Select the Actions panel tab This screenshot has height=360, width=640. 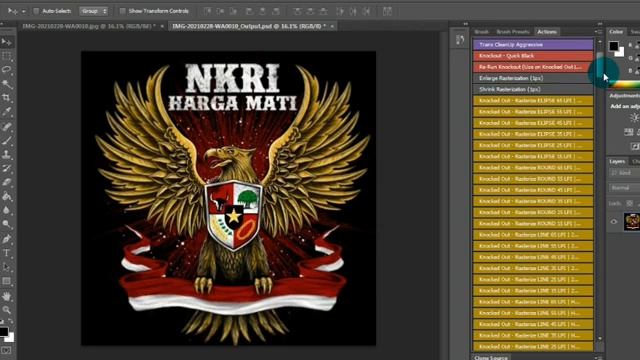click(x=547, y=31)
